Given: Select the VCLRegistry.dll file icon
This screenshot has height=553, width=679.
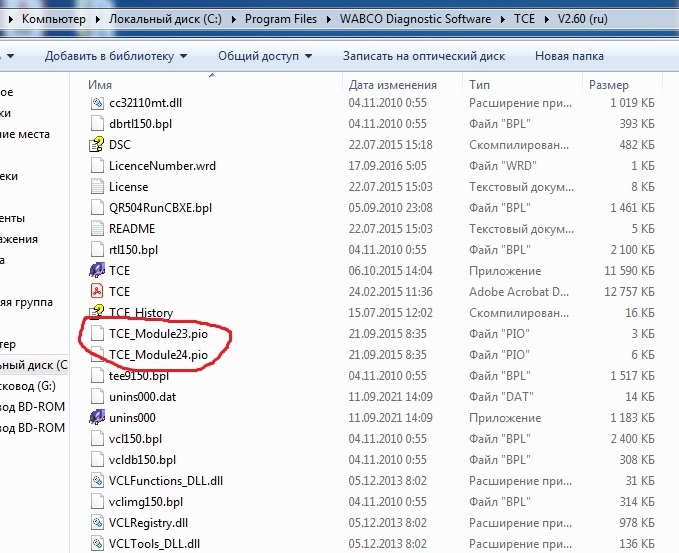Looking at the screenshot, I should (x=97, y=523).
